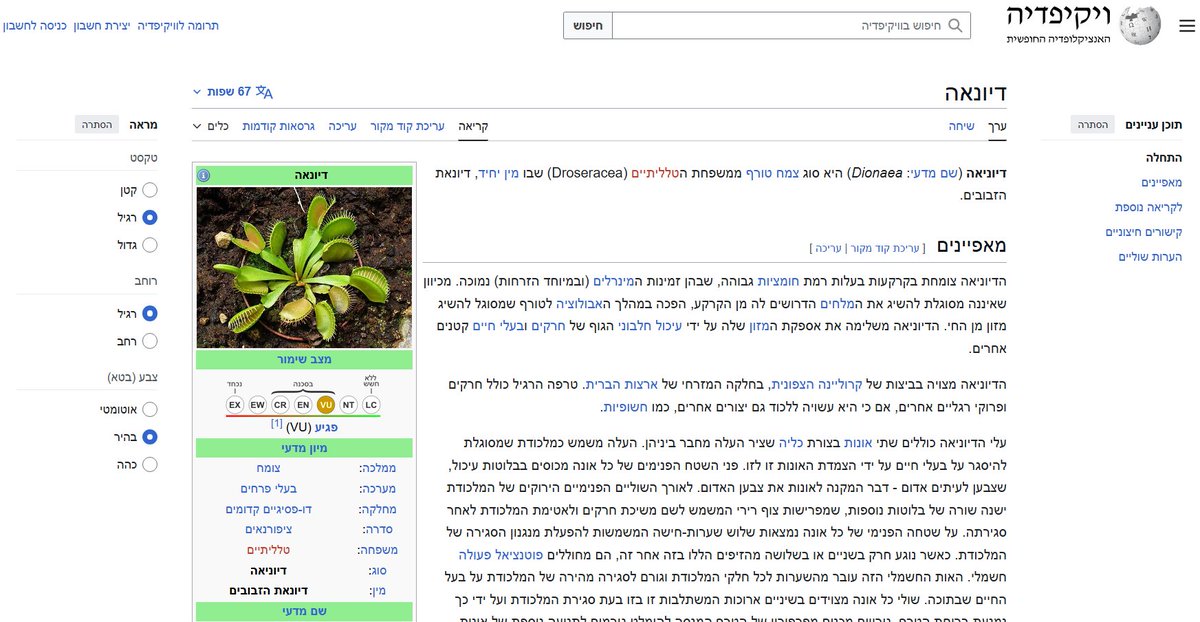Set width to רגיל under רוחב
This screenshot has width=1200, height=622.
pos(150,313)
